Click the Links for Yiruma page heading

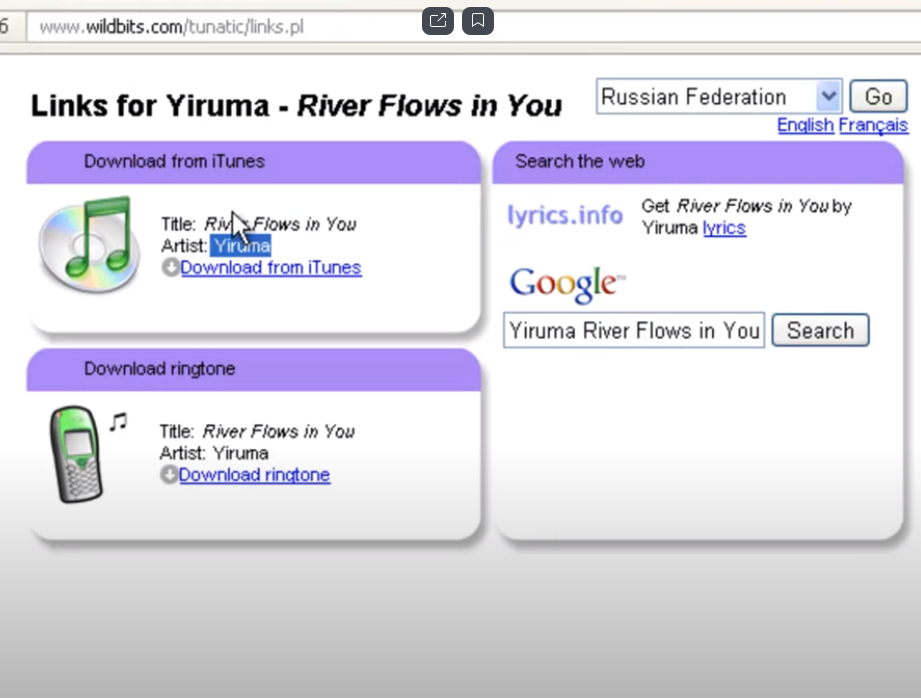(x=296, y=106)
